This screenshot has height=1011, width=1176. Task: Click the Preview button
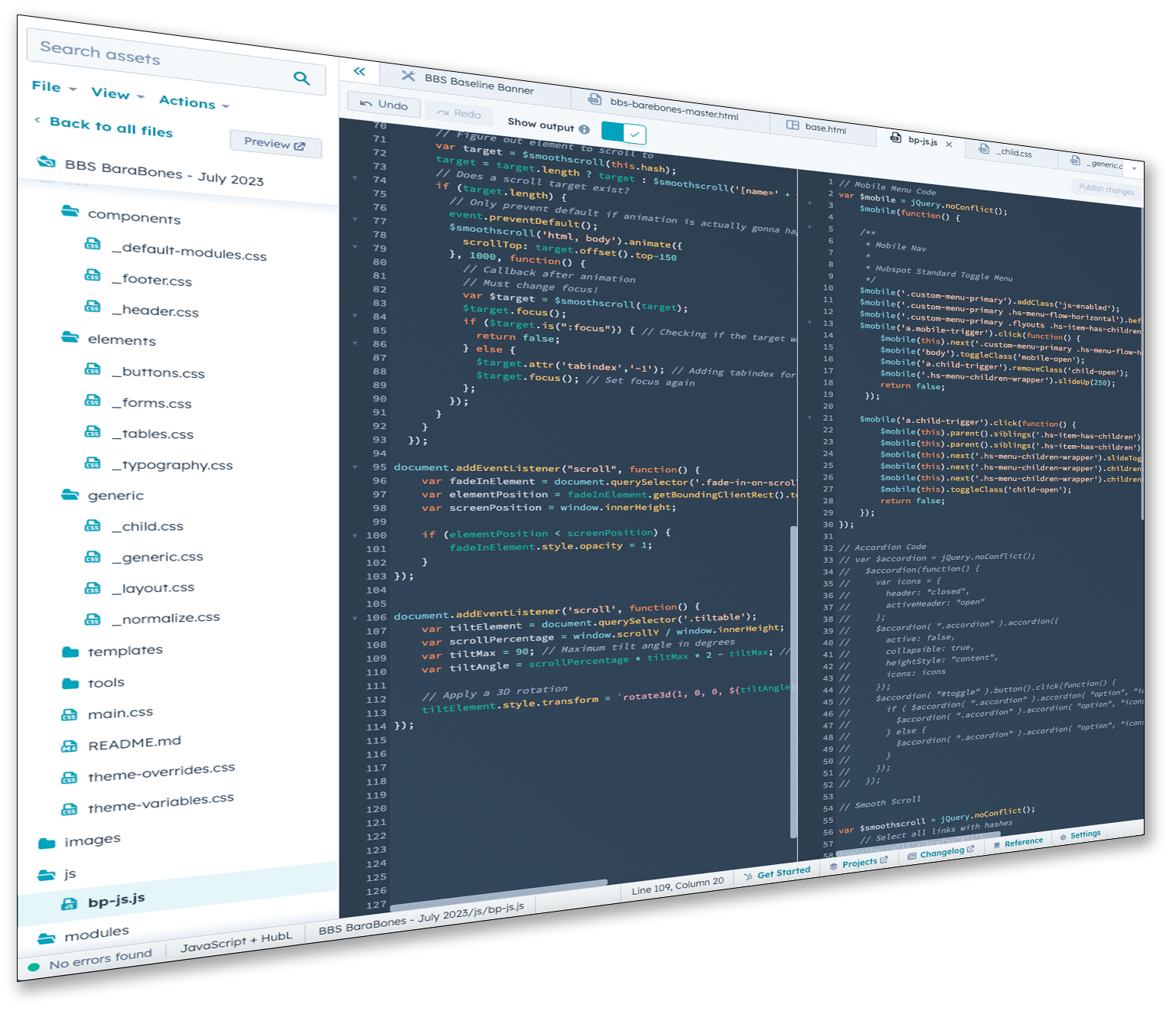(x=275, y=144)
